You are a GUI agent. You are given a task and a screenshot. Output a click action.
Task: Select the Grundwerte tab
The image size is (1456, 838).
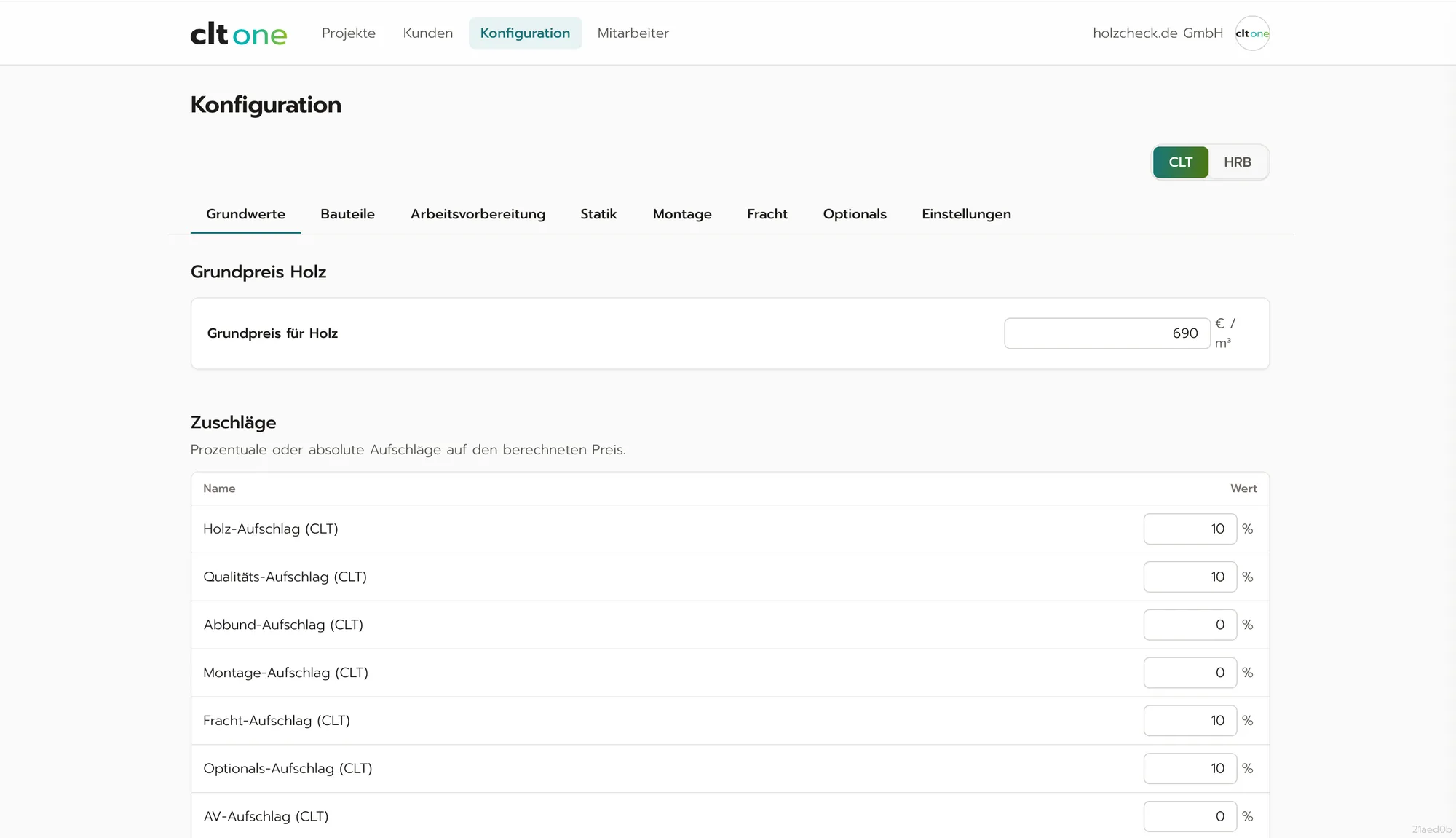click(245, 214)
